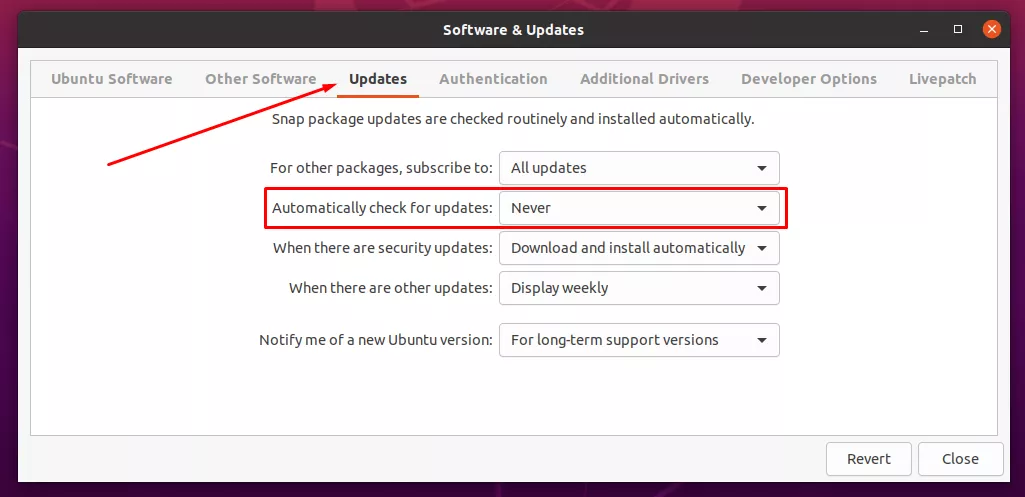Open the Other Software tab

point(261,79)
